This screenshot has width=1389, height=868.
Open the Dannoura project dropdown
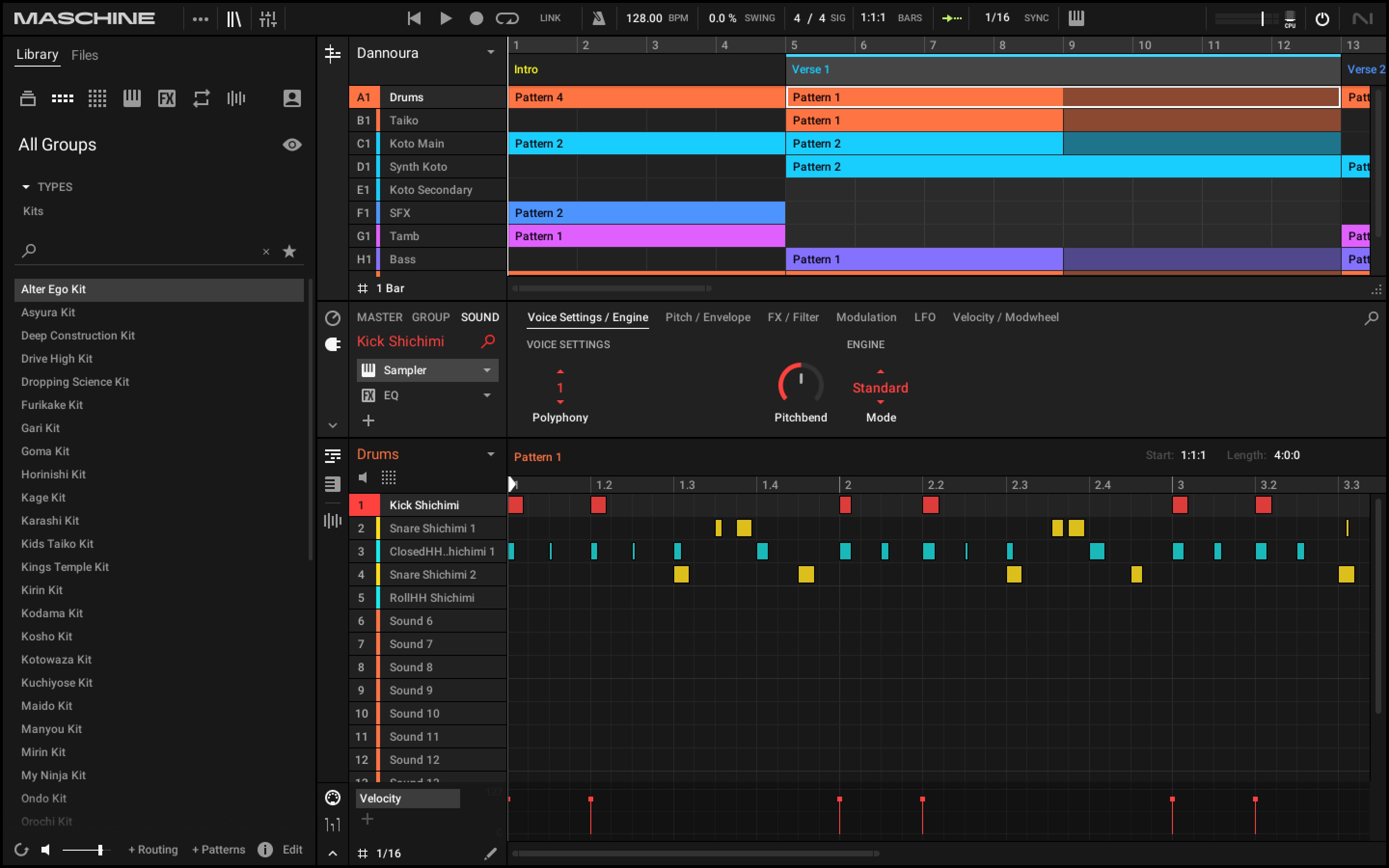coord(490,53)
